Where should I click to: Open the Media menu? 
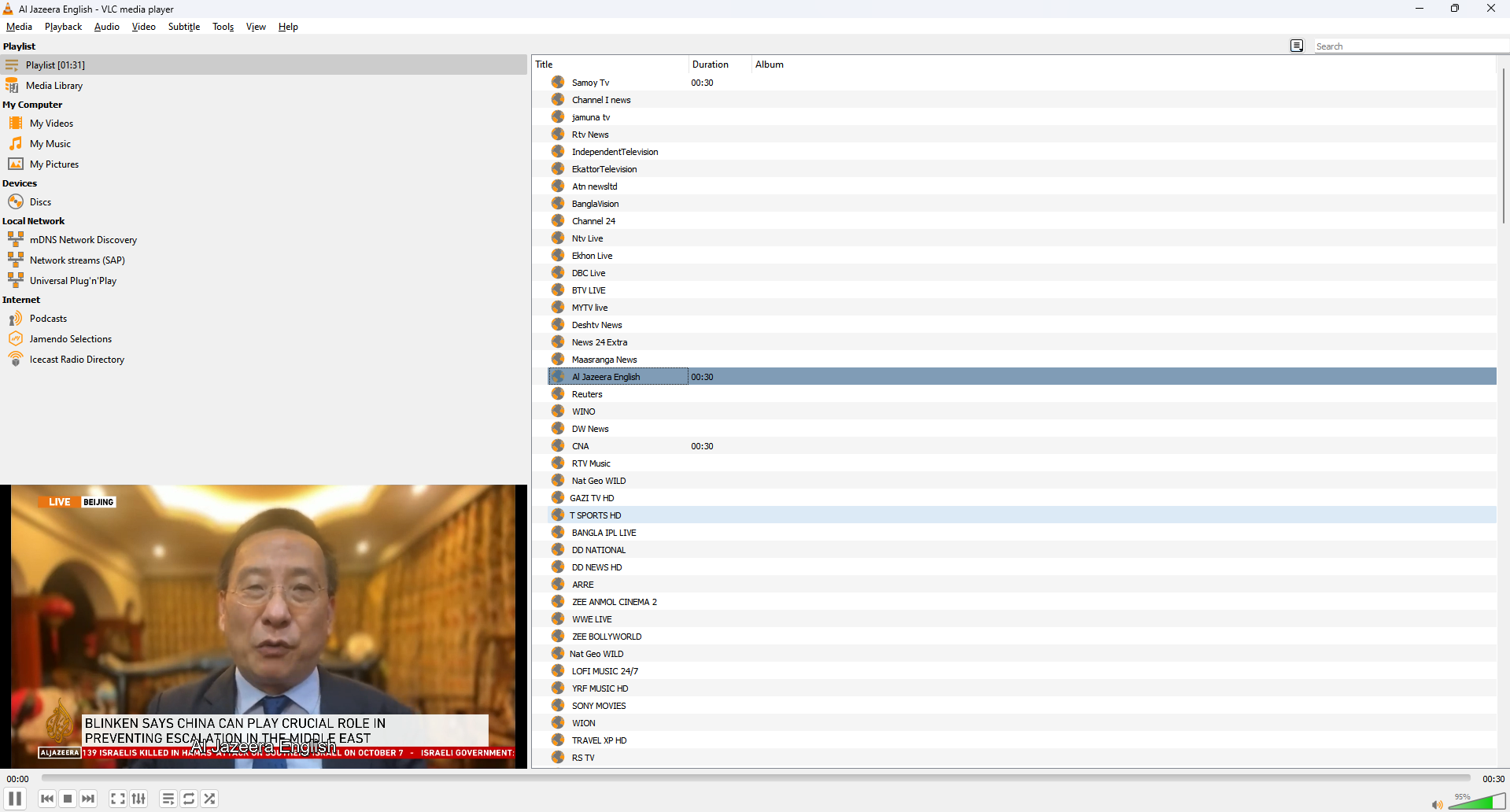pos(19,27)
